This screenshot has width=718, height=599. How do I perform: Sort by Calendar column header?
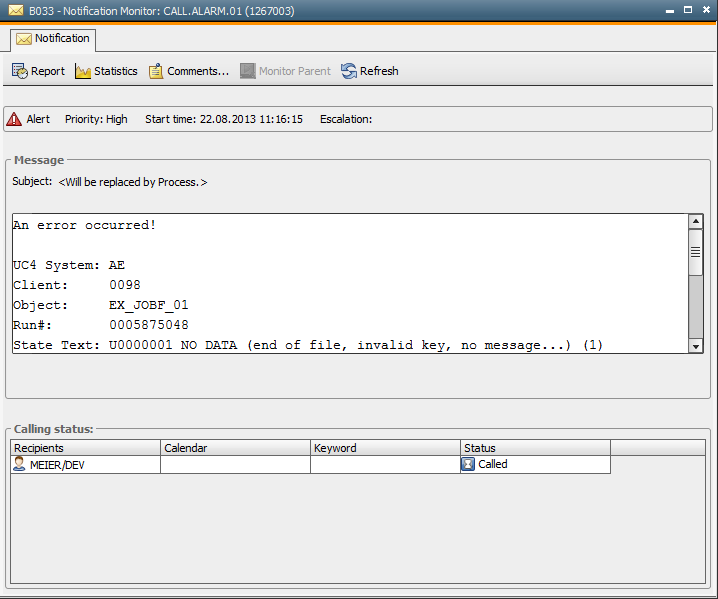[x=235, y=447]
